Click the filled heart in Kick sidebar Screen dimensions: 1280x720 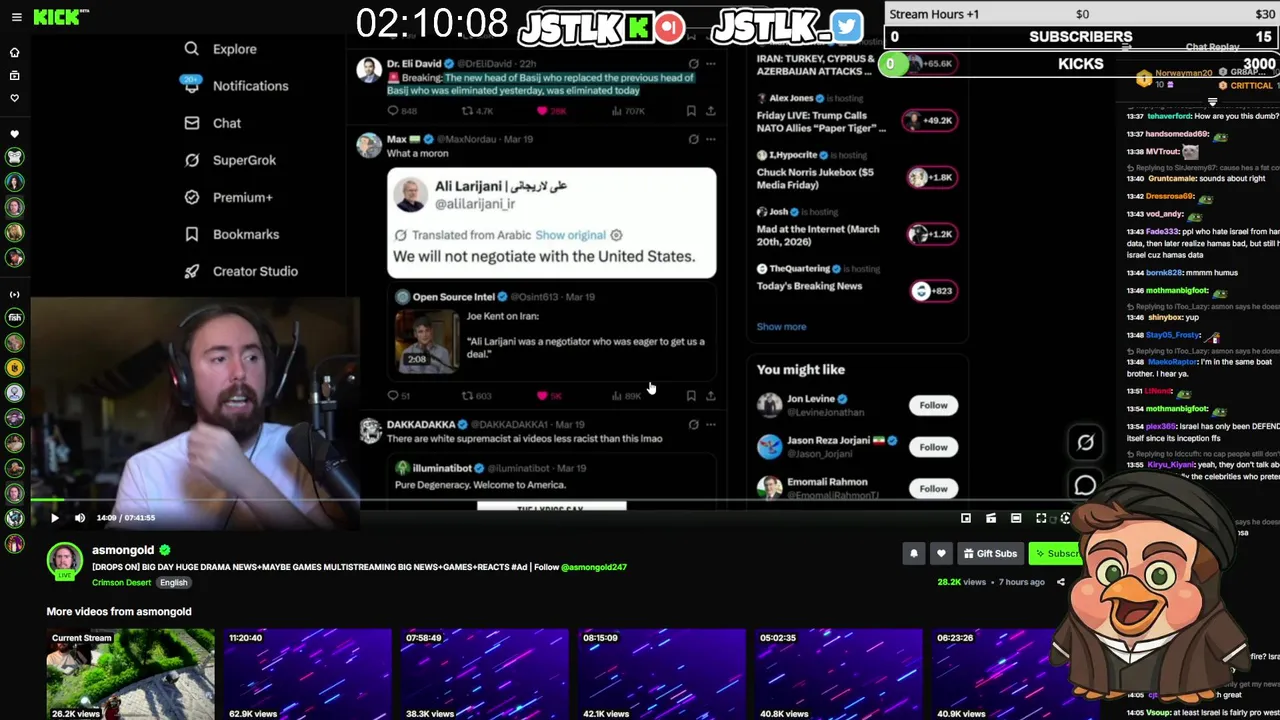coord(14,134)
